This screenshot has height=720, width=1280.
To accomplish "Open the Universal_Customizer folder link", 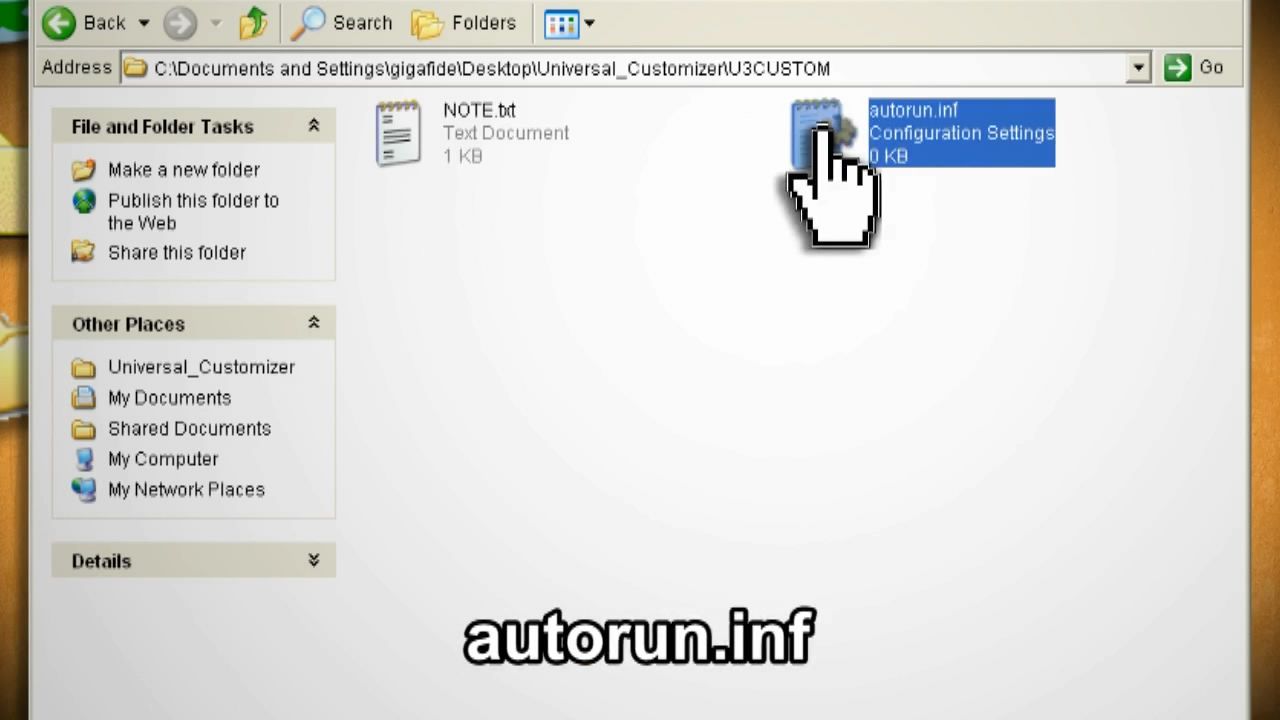I will [201, 367].
